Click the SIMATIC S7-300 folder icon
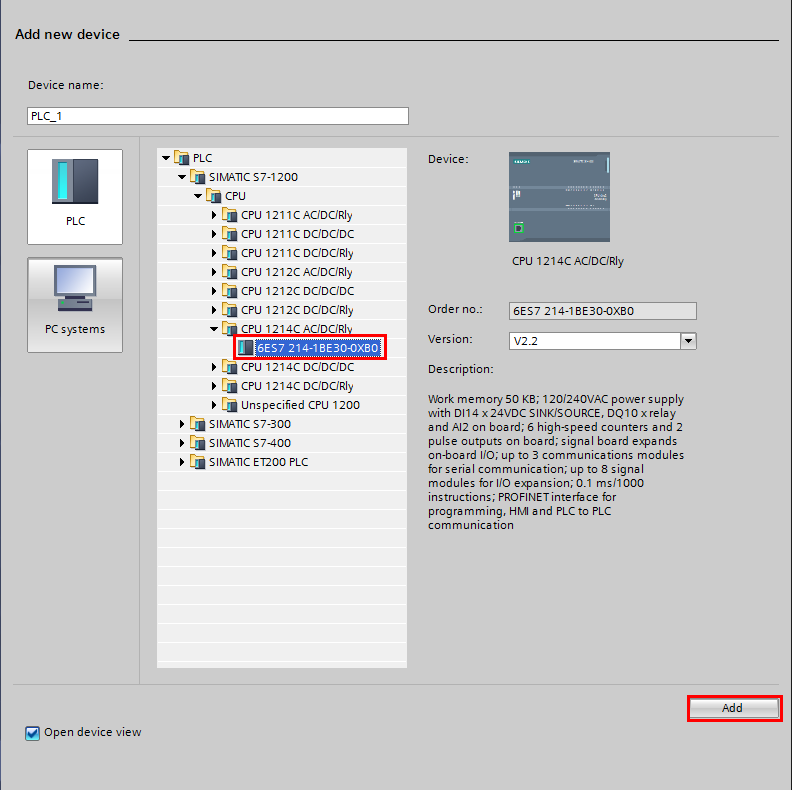 tap(197, 424)
